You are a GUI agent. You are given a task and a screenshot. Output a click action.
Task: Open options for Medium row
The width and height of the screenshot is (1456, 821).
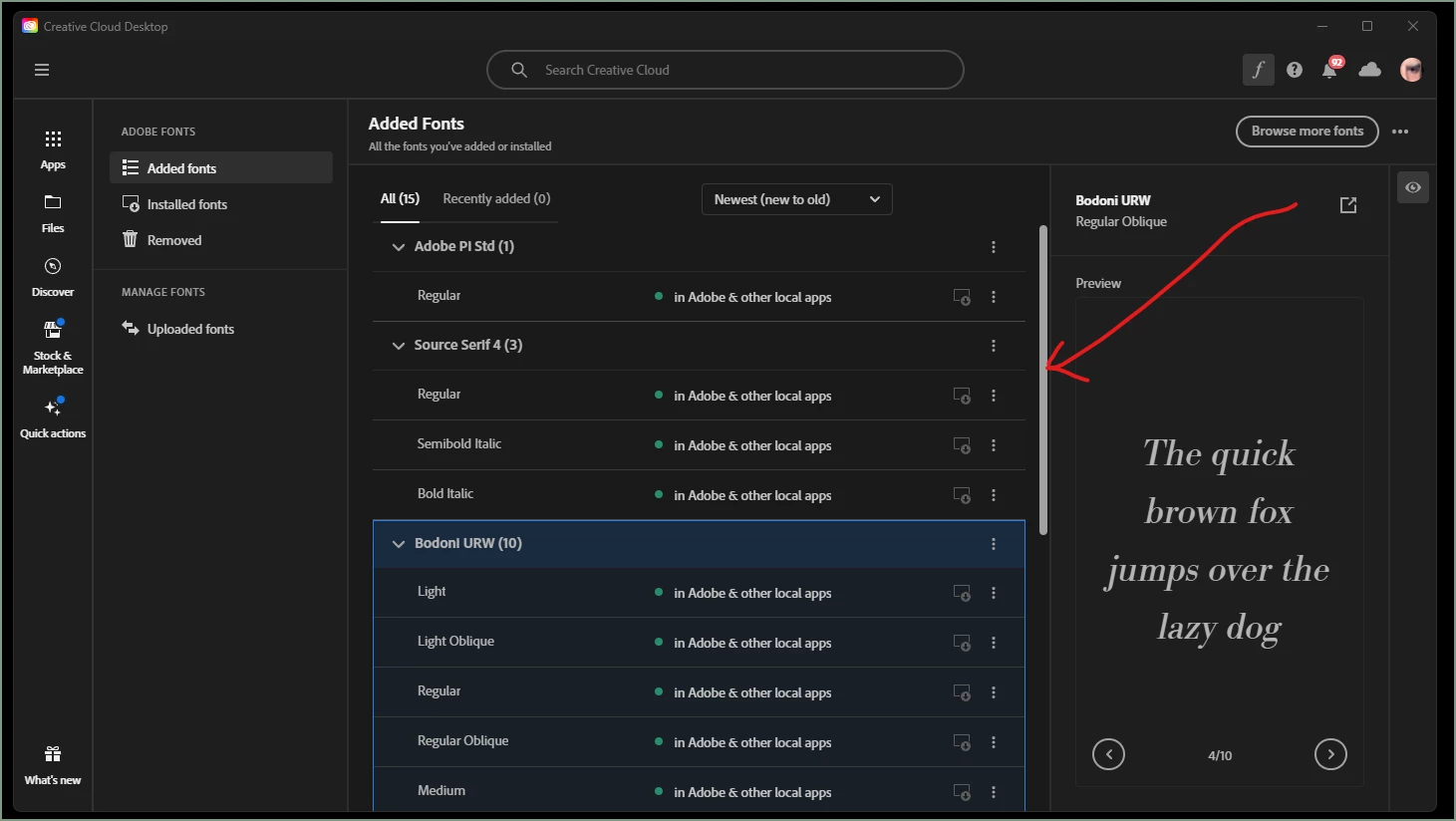point(994,792)
